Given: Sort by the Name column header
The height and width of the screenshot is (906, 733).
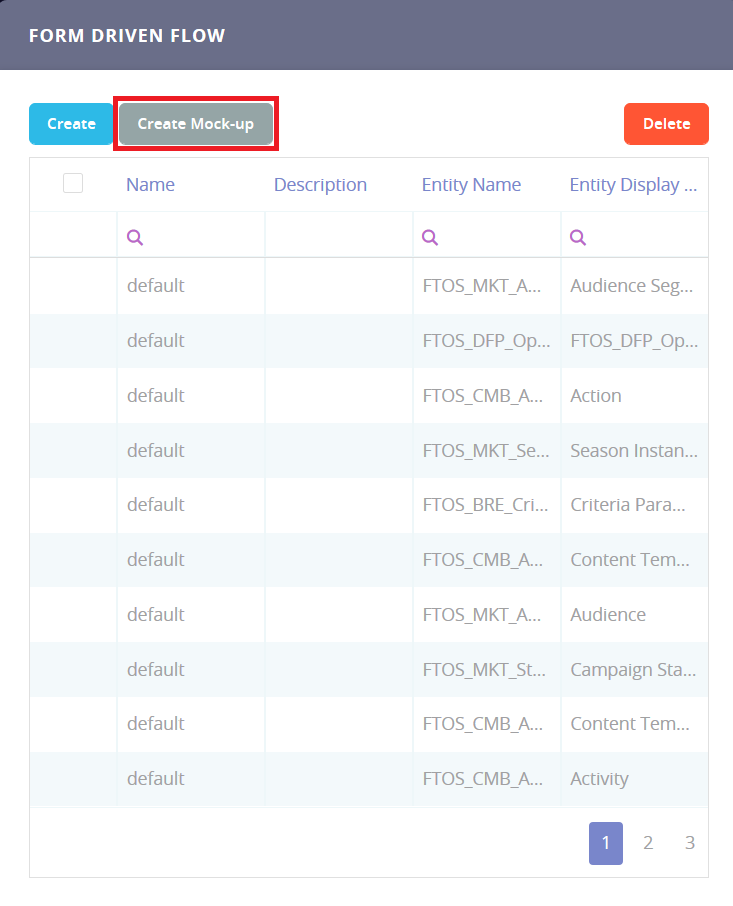Looking at the screenshot, I should click(150, 185).
